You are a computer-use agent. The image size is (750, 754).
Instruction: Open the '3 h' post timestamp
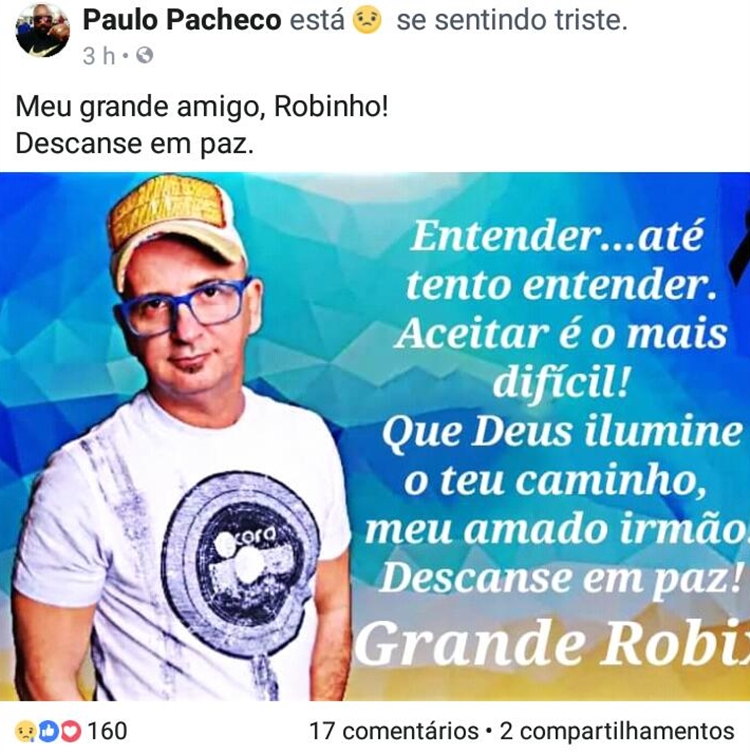[x=99, y=56]
